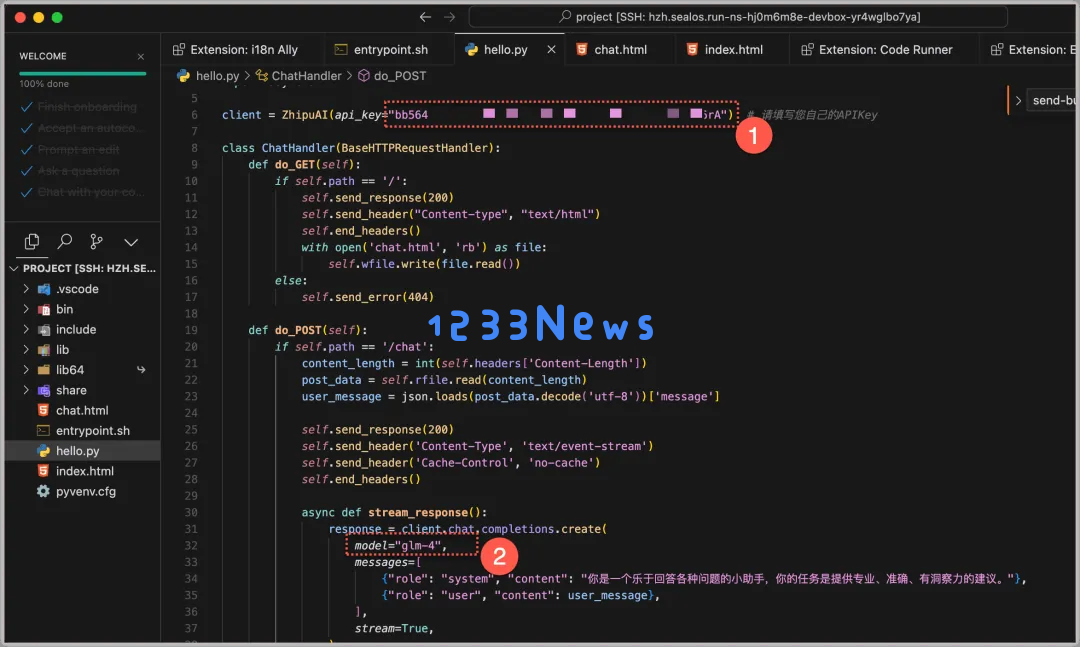Screen dimensions: 1080x647
Task: Click the terminal icon on entrypoint.sh tab
Action: click(x=341, y=50)
